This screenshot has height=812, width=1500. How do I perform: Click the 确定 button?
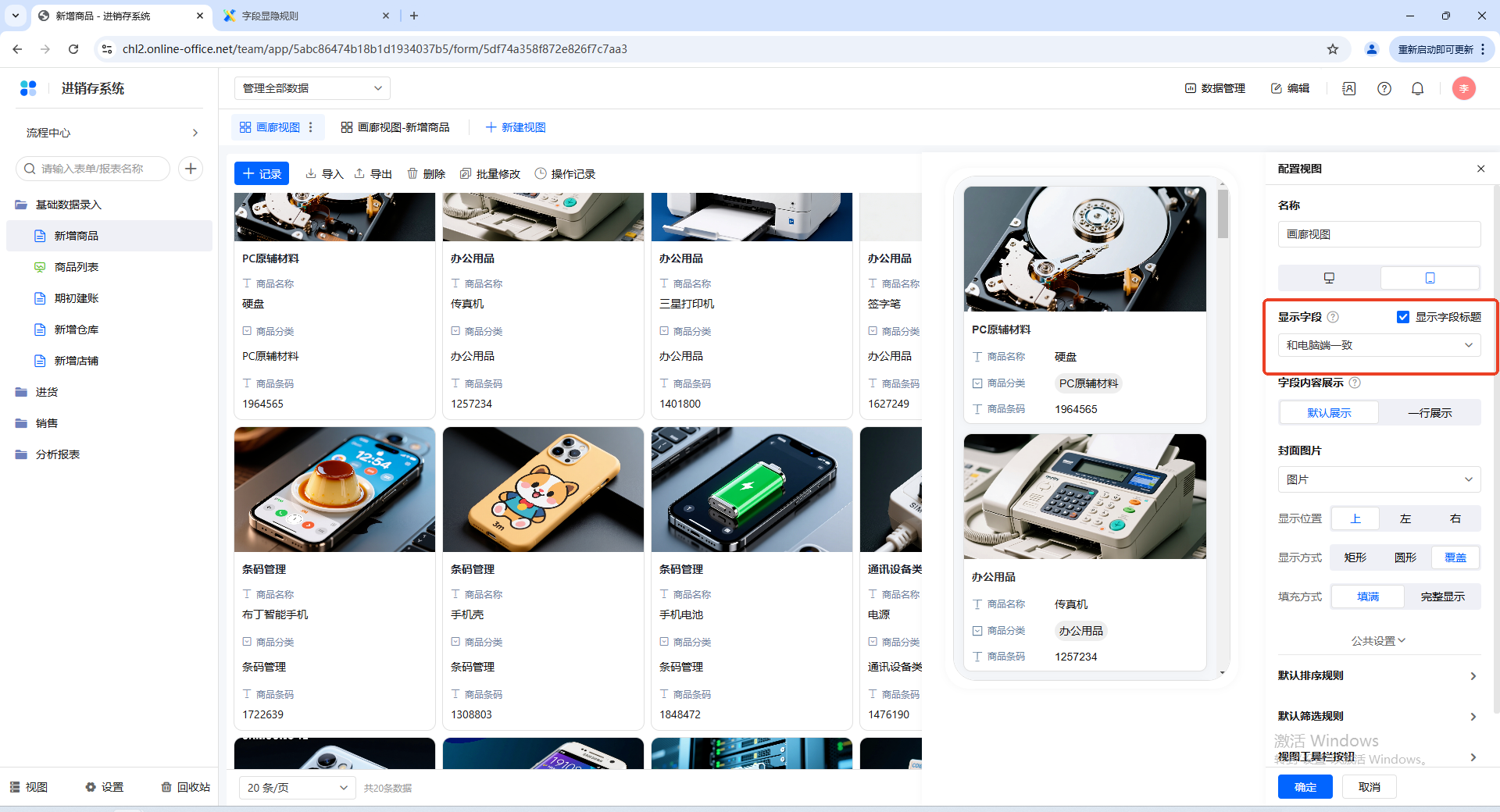[1305, 787]
